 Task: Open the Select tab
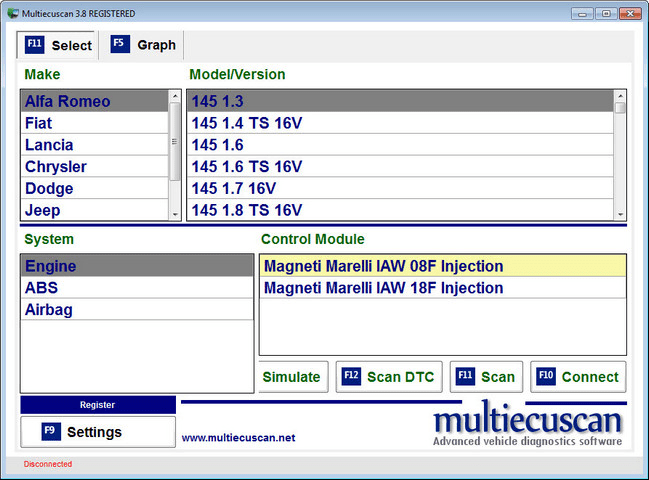tap(59, 45)
